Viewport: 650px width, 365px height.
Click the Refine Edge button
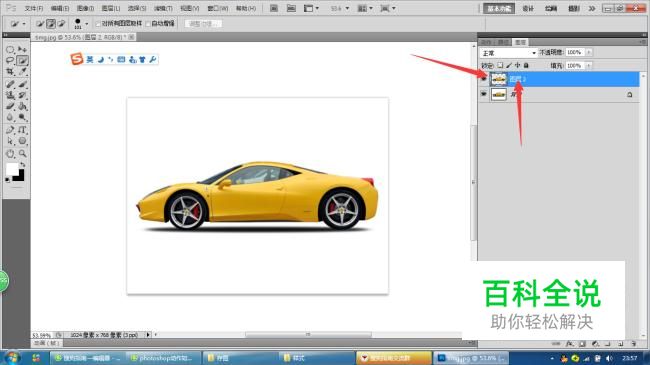pyautogui.click(x=204, y=24)
